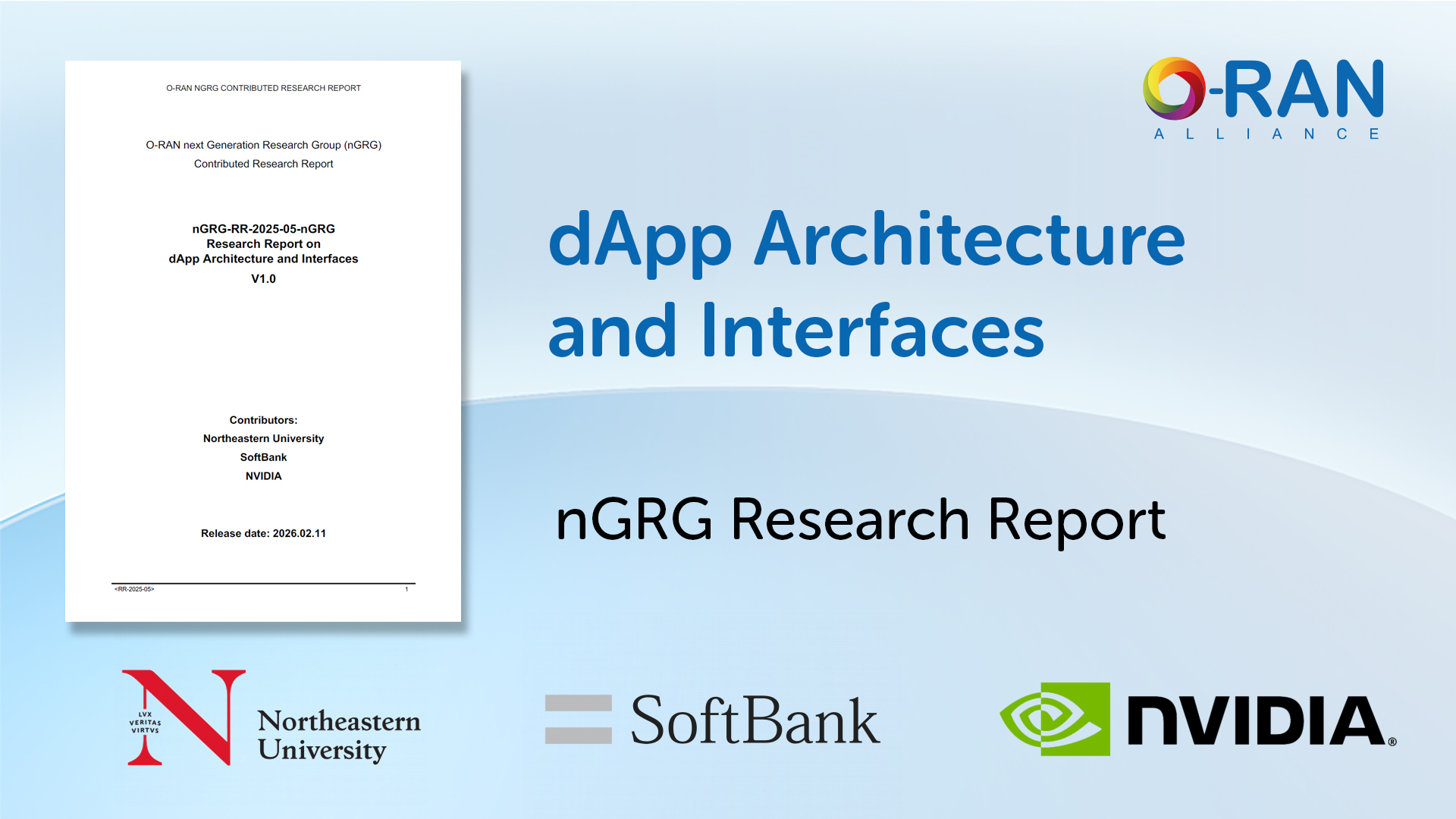Click the nGRG Research Report subtitle

860,520
